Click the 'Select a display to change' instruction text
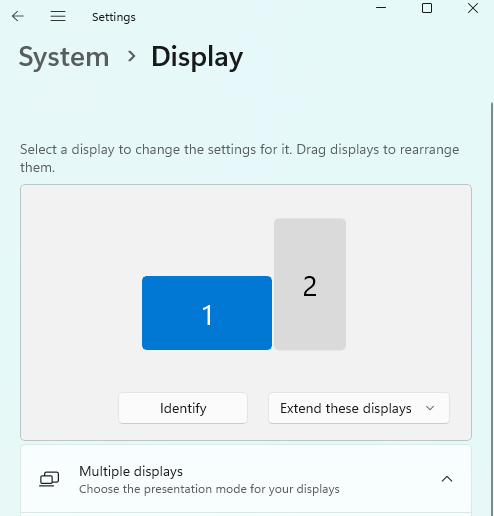This screenshot has width=494, height=516. (239, 158)
